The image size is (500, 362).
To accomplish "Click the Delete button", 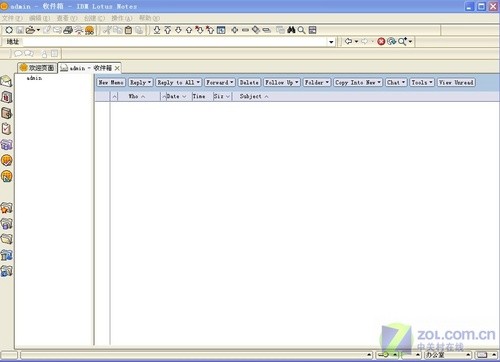I will [x=249, y=82].
